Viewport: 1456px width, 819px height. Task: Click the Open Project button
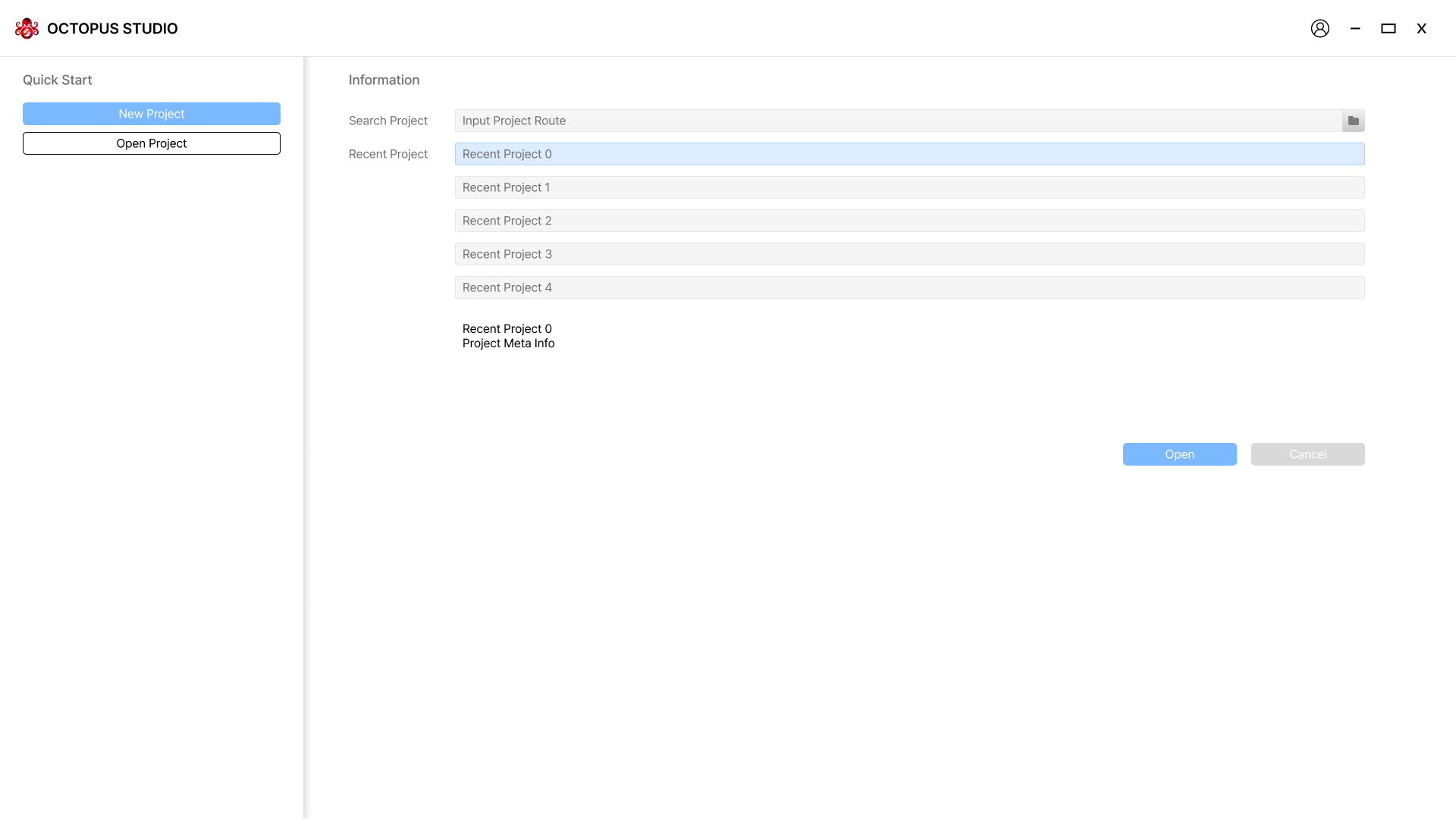click(x=152, y=143)
